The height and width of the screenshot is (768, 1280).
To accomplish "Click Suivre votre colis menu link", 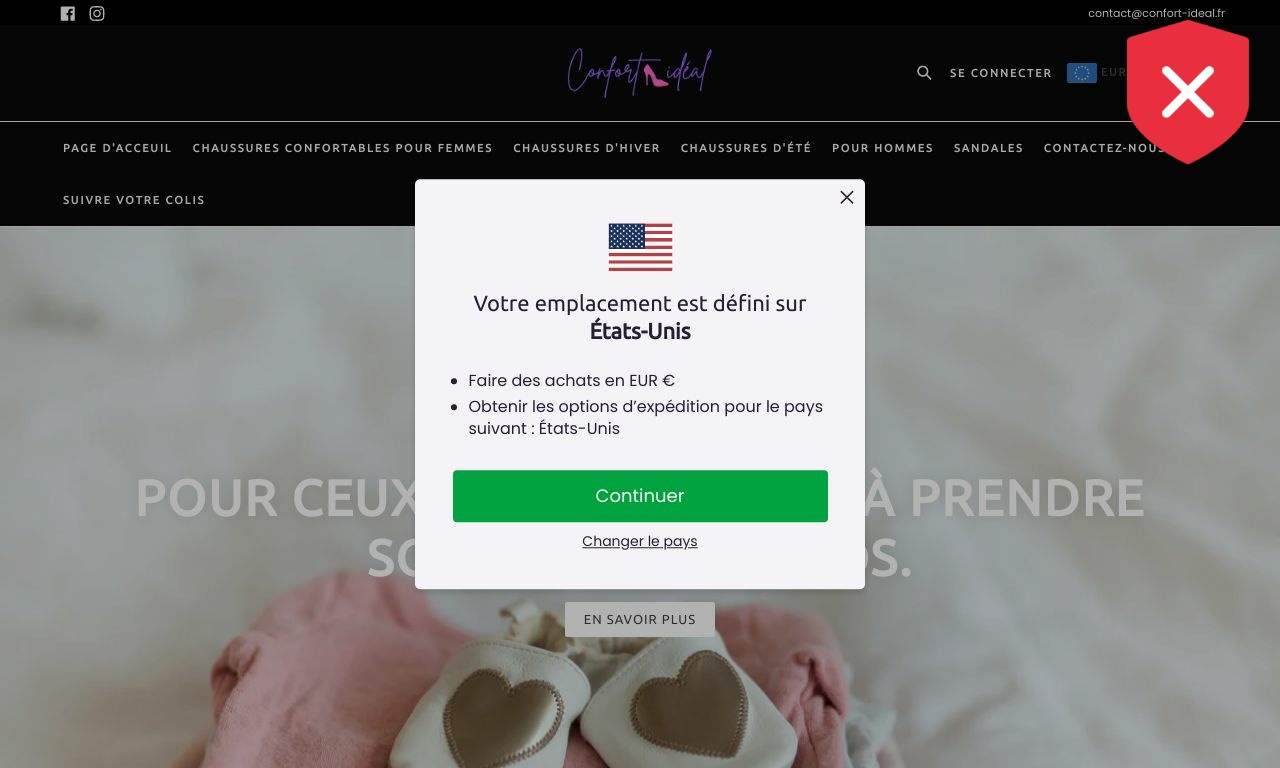I will [x=134, y=200].
